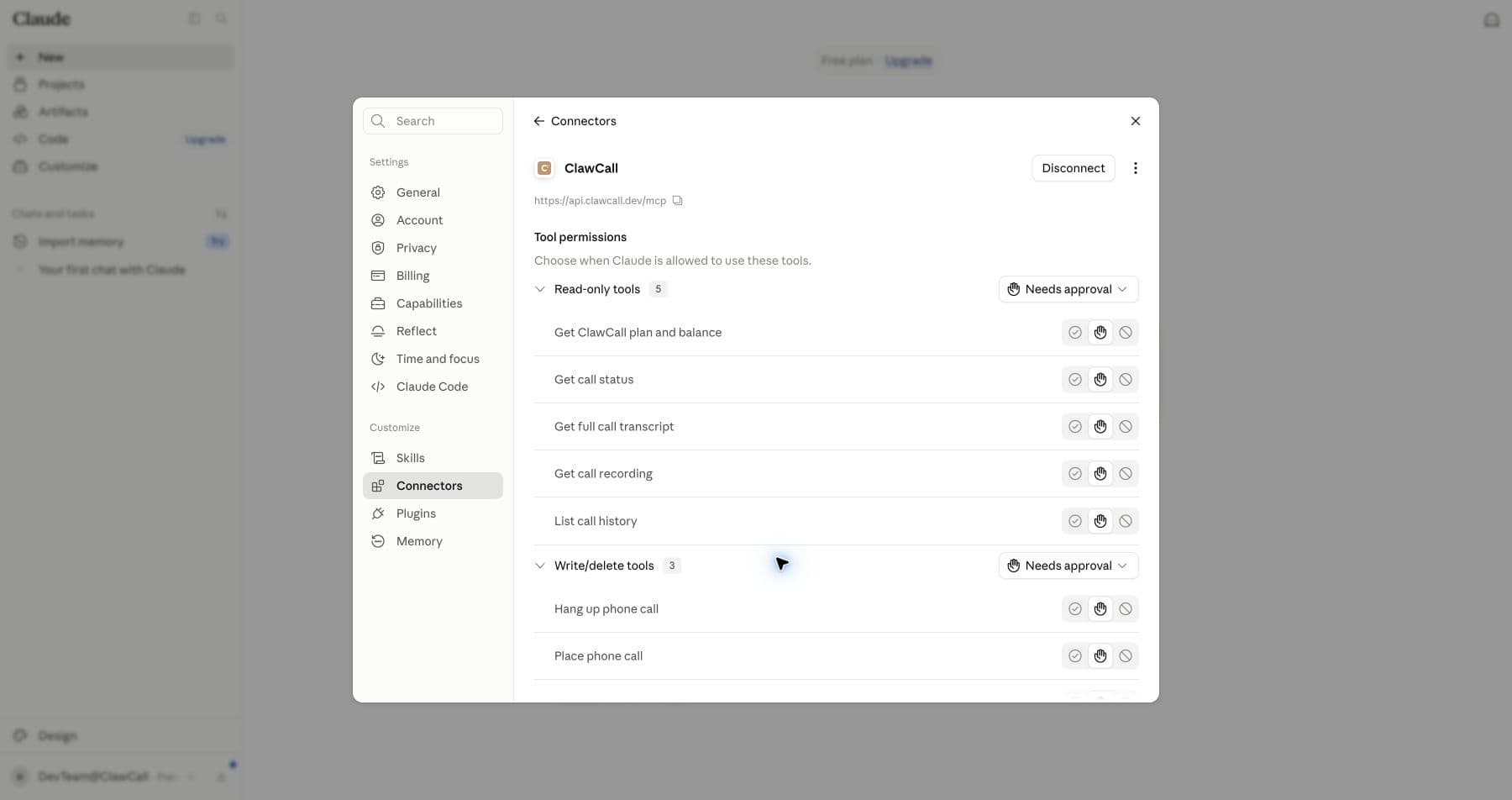This screenshot has height=800, width=1512.
Task: Open Billing settings
Action: click(x=433, y=276)
